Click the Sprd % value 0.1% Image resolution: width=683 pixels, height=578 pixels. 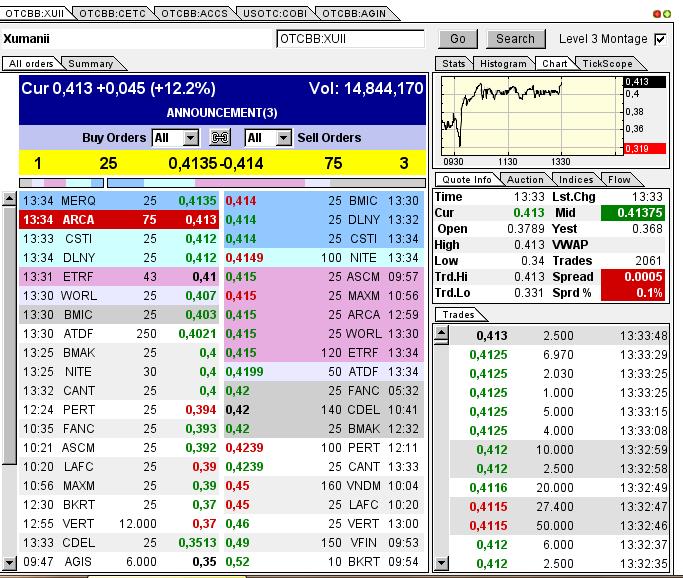tap(633, 293)
